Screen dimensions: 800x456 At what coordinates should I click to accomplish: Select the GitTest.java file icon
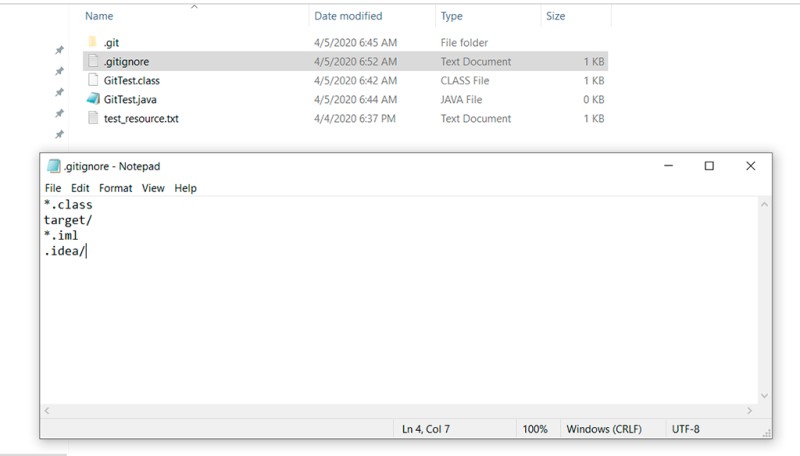coord(93,99)
